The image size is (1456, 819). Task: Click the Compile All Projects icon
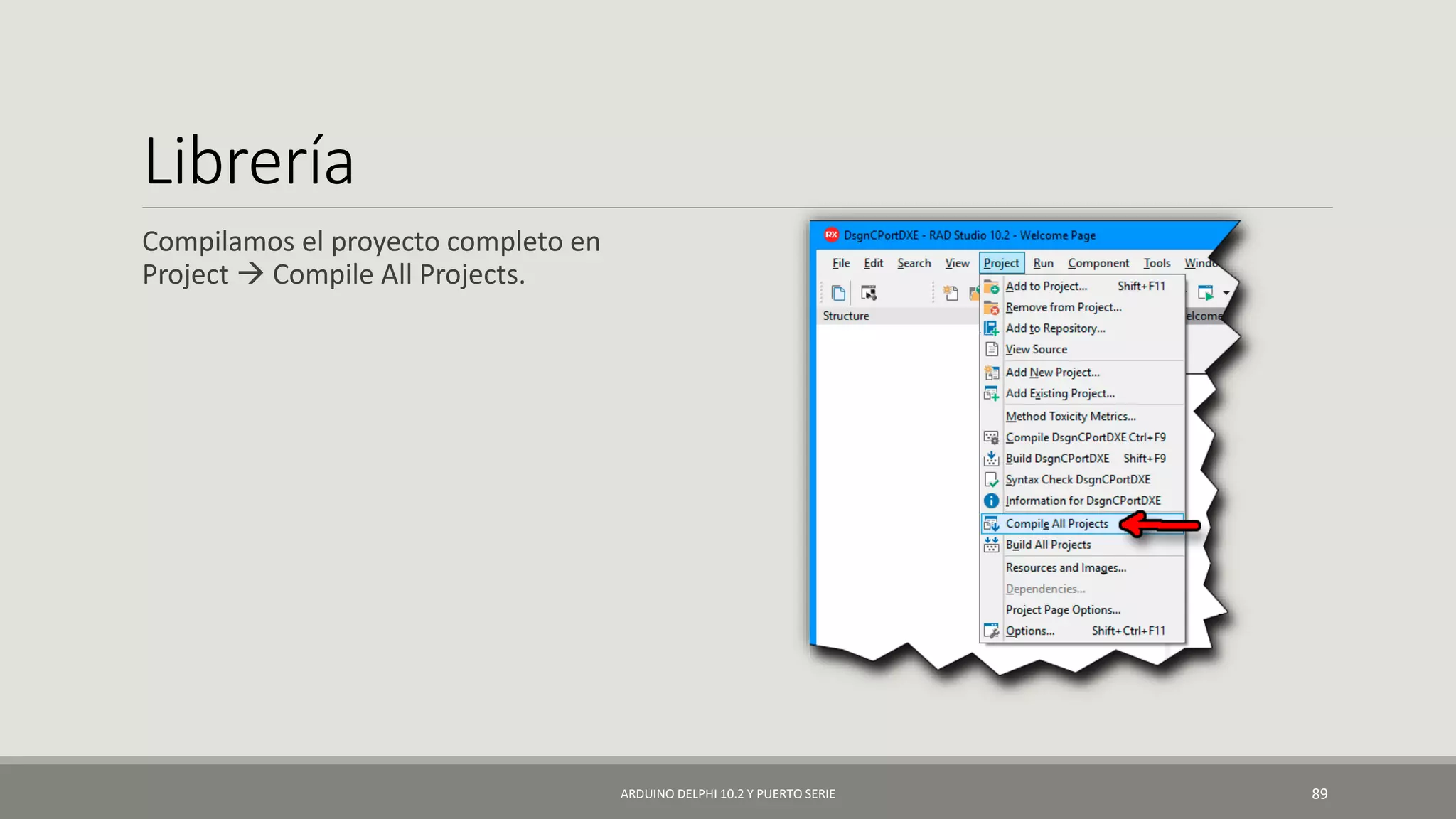(991, 524)
